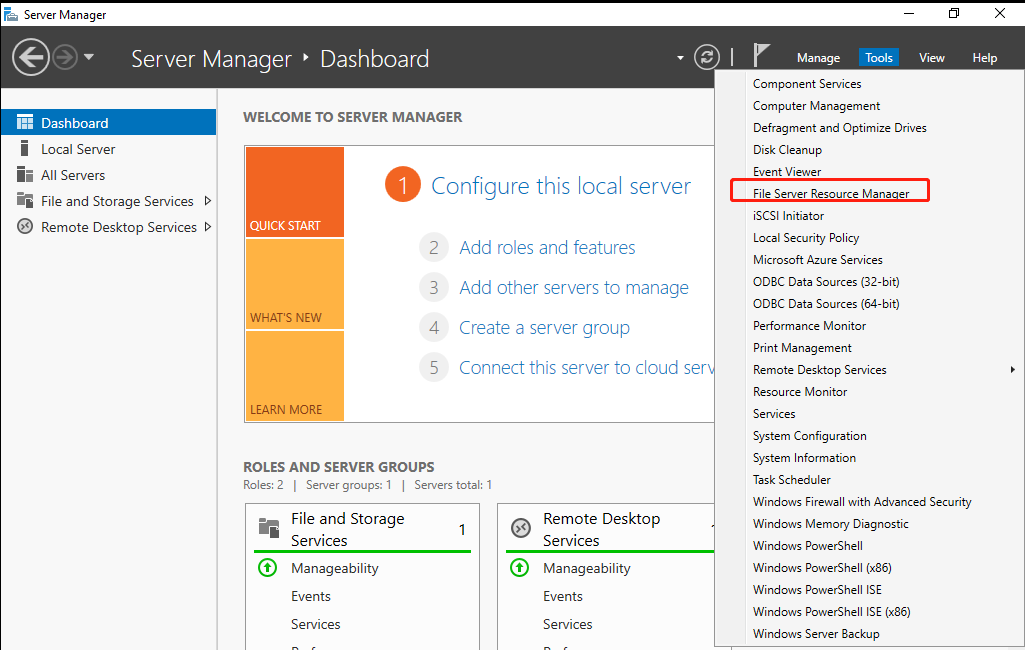Expand Remote Desktop Services submenu in Tools
Image resolution: width=1025 pixels, height=650 pixels.
(1012, 370)
